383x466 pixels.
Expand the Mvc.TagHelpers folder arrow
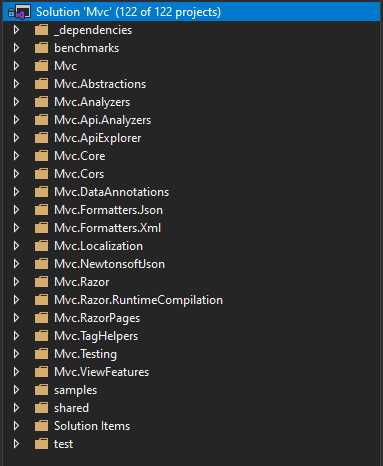(x=16, y=336)
